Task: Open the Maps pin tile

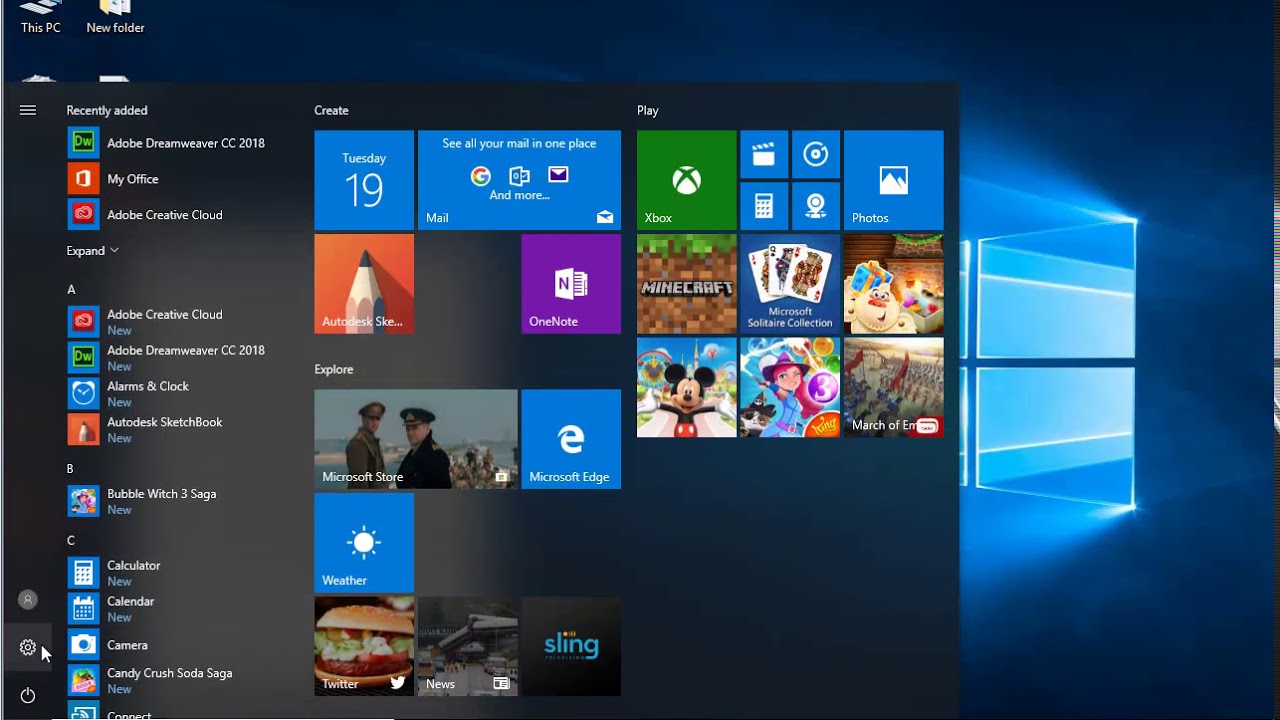Action: tap(816, 206)
